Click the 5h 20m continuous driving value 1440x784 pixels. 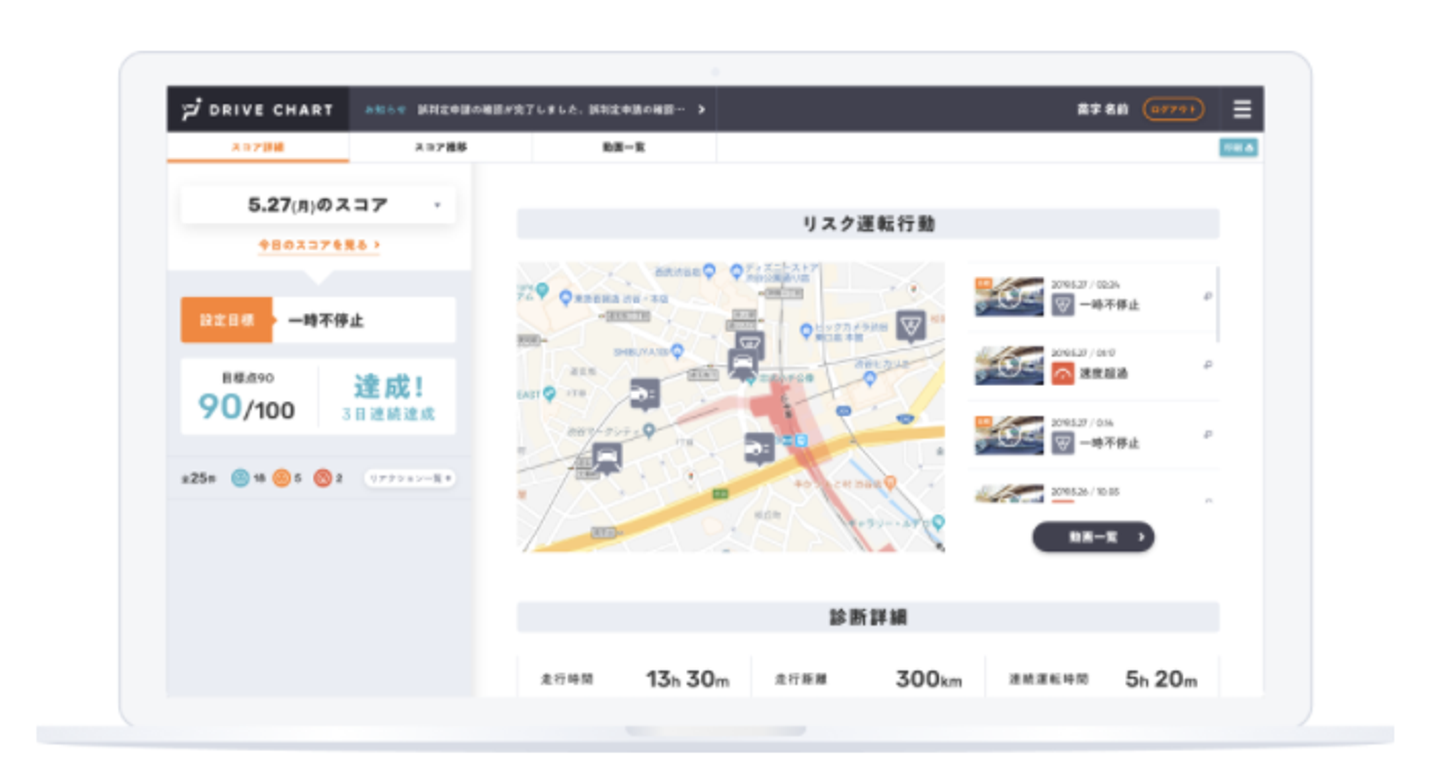coord(1161,679)
